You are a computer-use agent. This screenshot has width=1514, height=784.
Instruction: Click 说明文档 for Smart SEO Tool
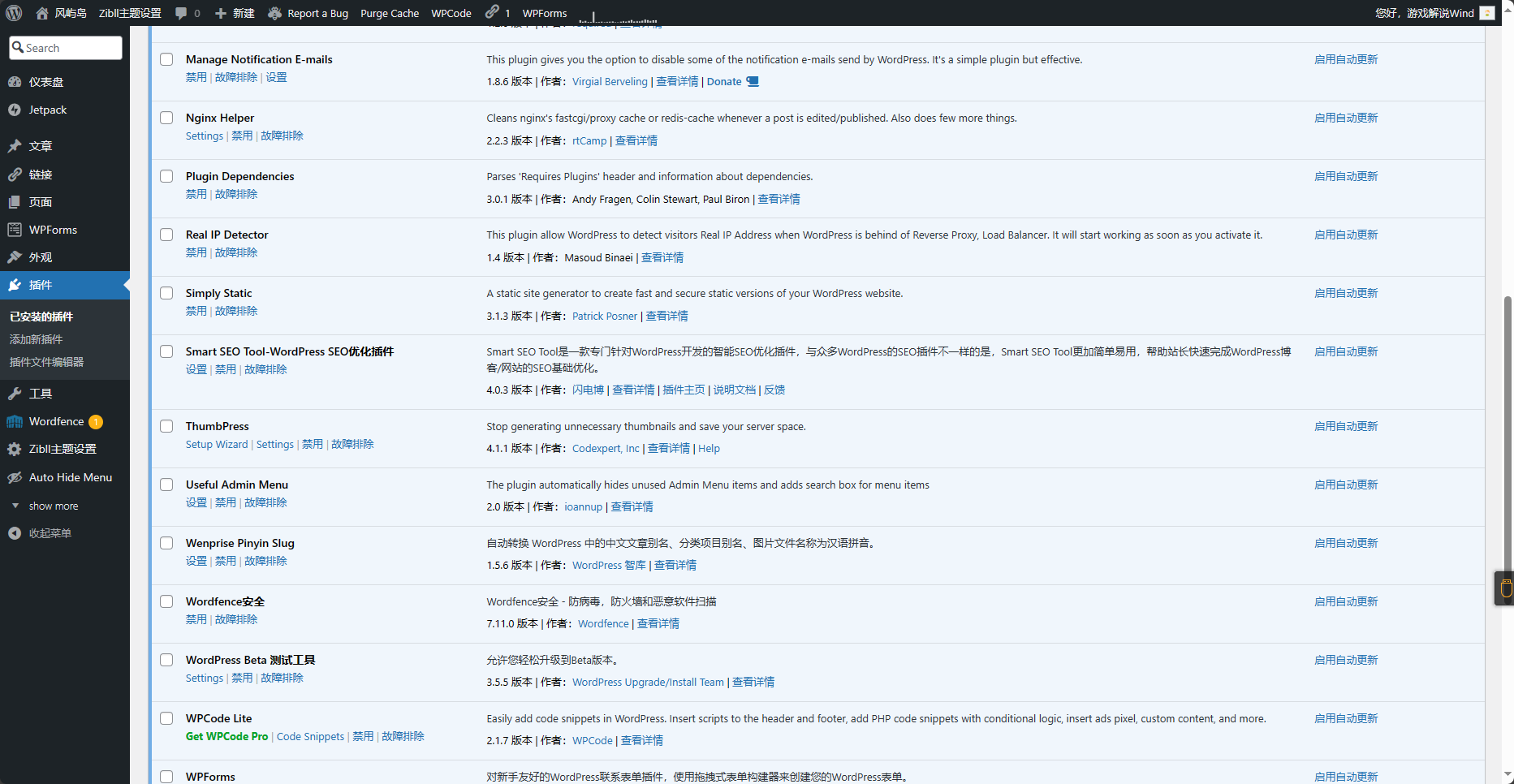[735, 390]
